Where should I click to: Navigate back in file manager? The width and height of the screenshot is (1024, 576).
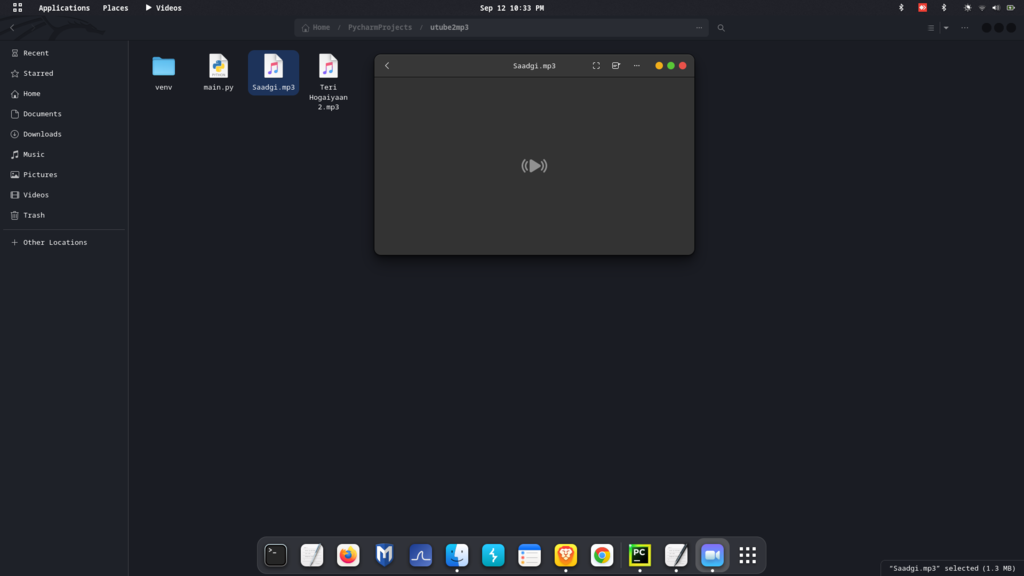(x=12, y=28)
